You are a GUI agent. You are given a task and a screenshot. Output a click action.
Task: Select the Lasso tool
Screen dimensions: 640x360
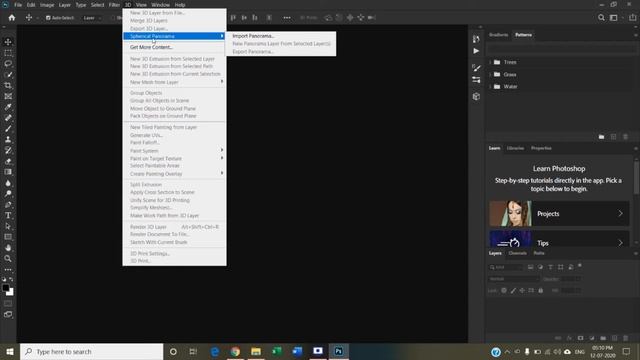(x=8, y=64)
